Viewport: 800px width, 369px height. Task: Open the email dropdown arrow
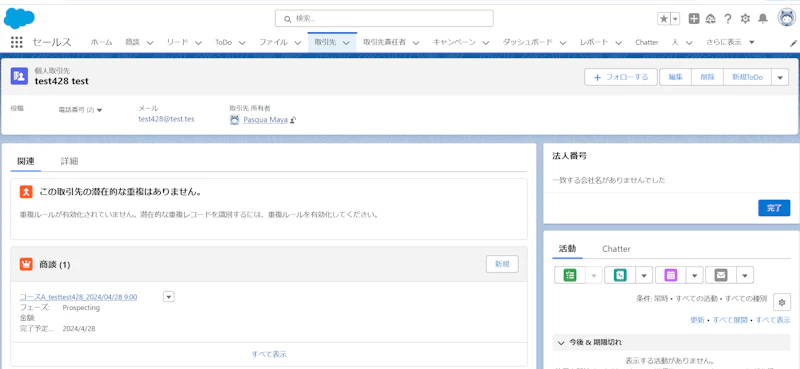[745, 275]
